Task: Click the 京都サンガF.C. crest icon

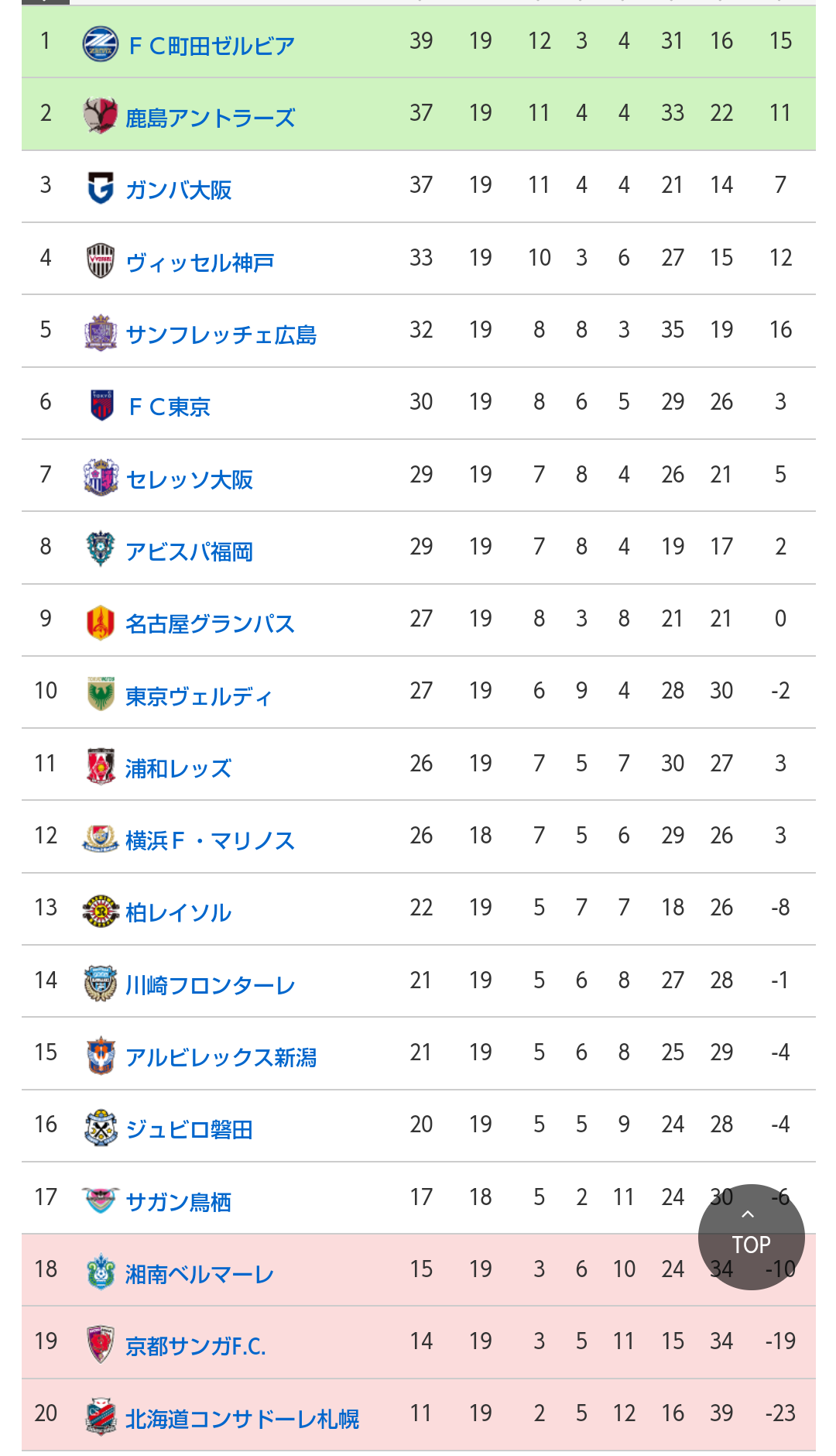Action: click(101, 1344)
